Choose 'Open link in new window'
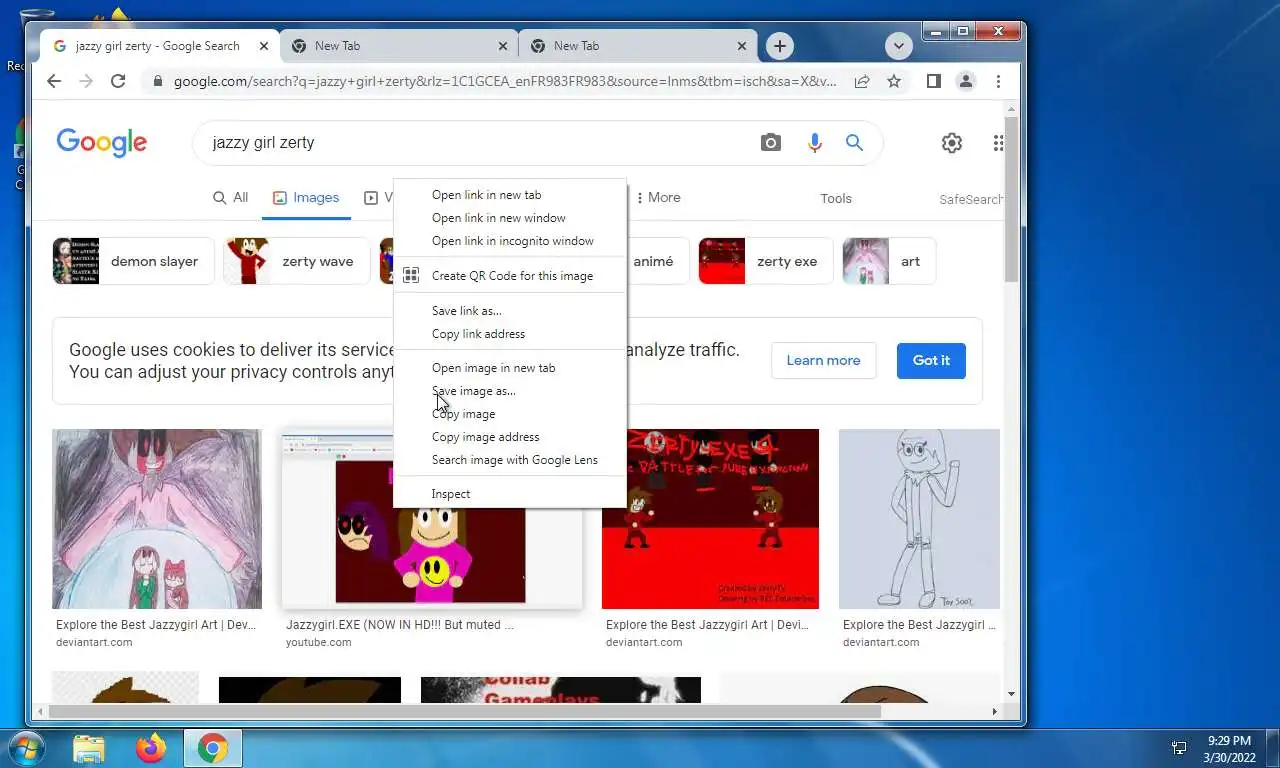The height and width of the screenshot is (768, 1280). [x=510, y=218]
